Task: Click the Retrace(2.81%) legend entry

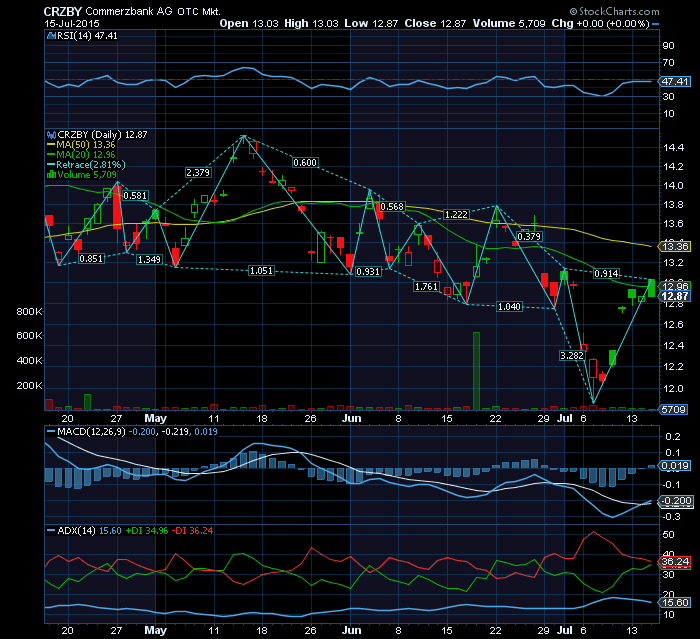Action: (87, 165)
